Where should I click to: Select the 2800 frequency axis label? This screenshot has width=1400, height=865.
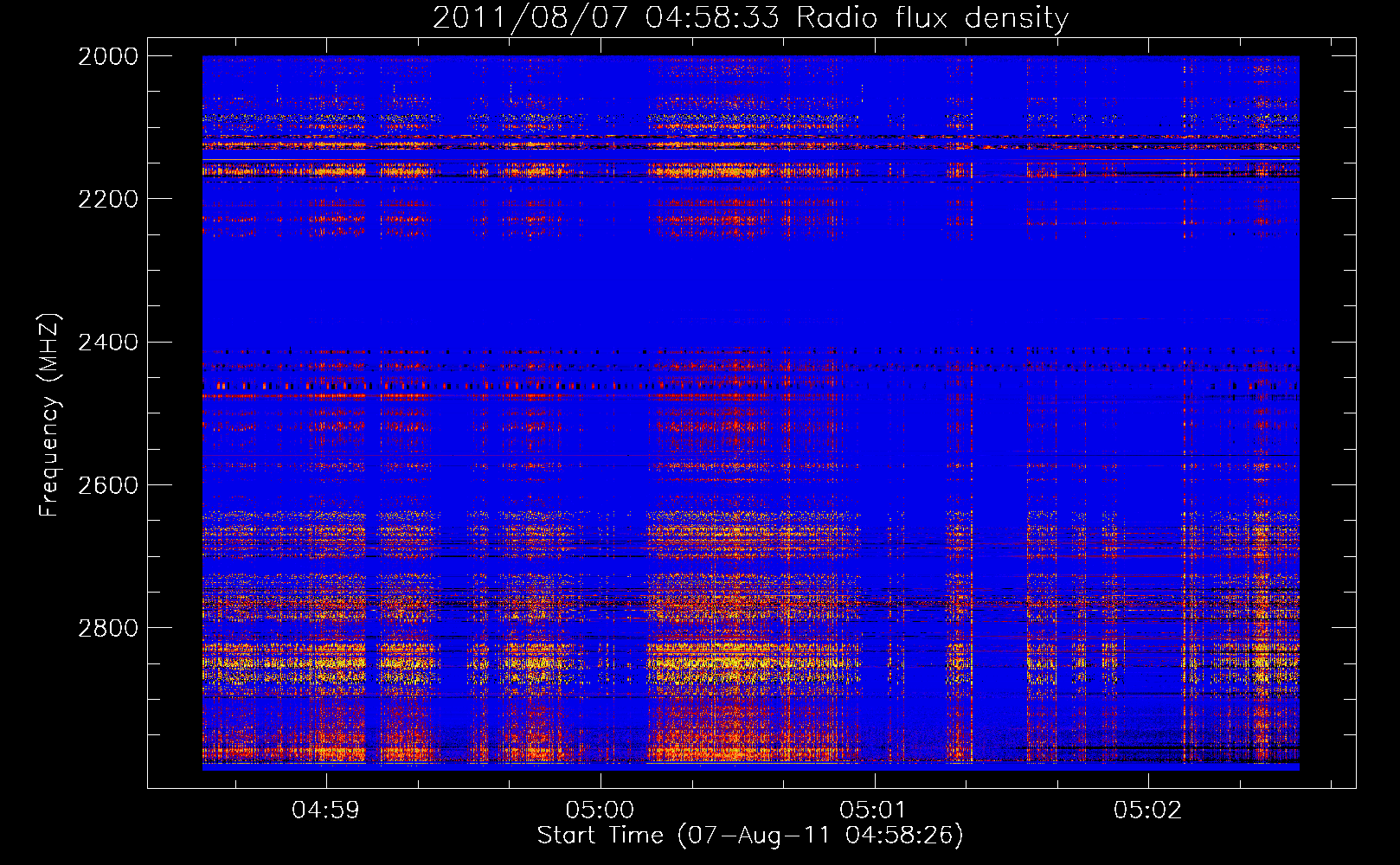click(x=107, y=628)
